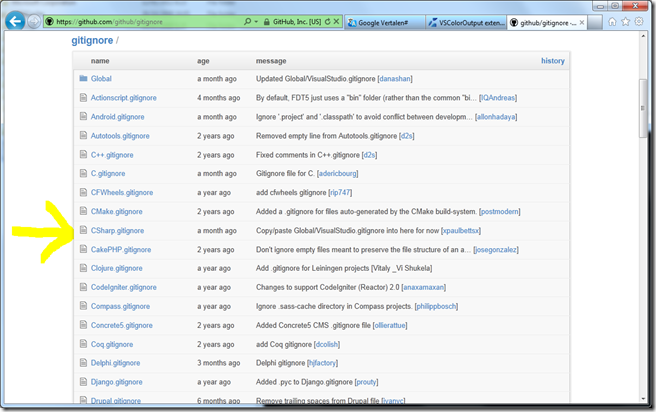The image size is (656, 412).
Task: Open Autotools.gitignore file
Action: pos(120,136)
